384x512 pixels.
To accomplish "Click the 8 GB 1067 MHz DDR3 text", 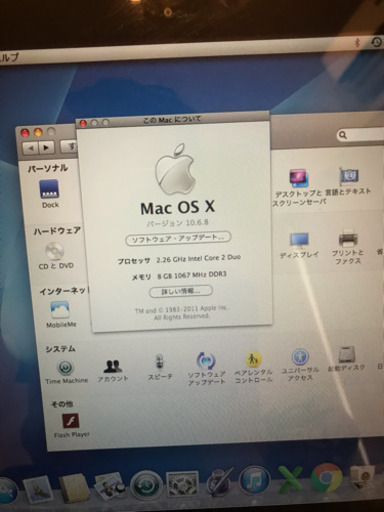I will coord(192,275).
